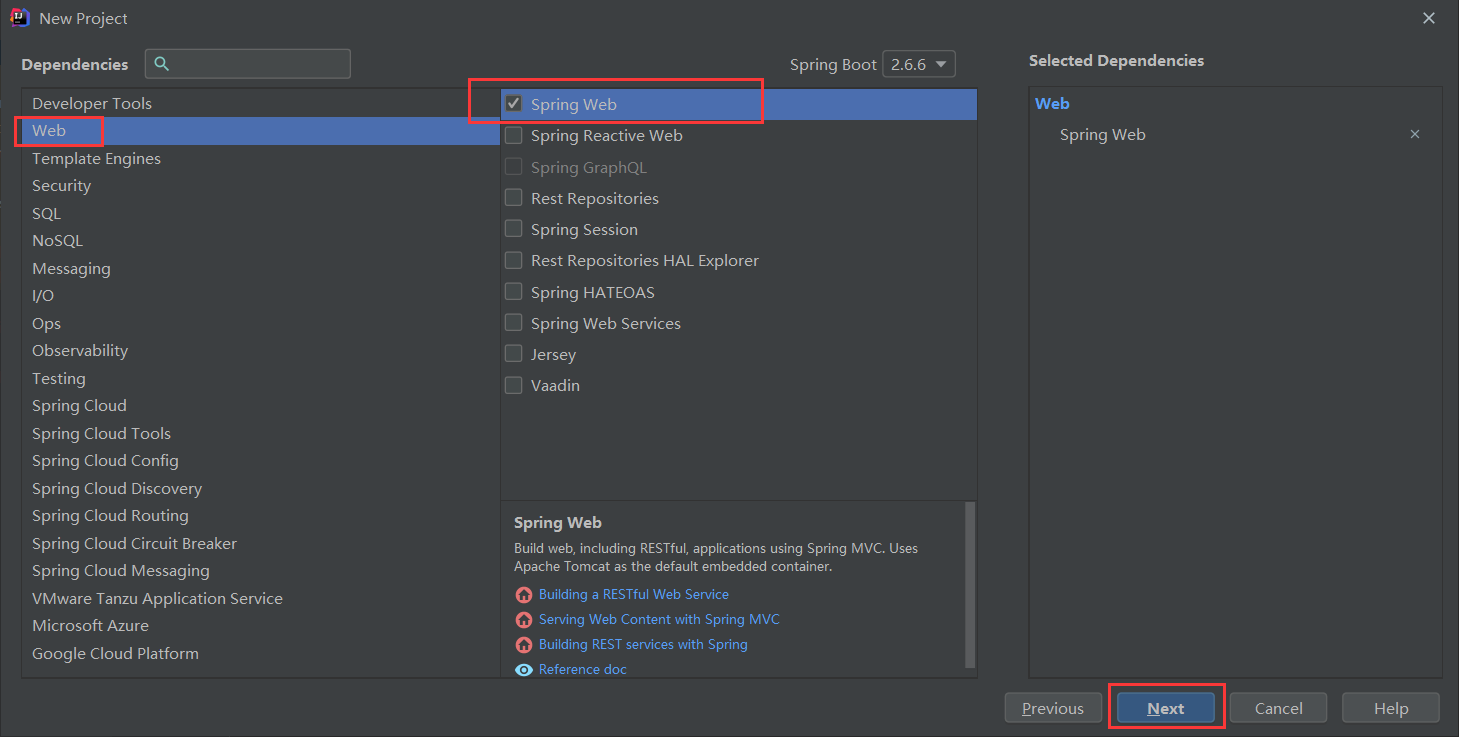Select the Spring Cloud Tools category
The width and height of the screenshot is (1459, 737).
[x=260, y=433]
